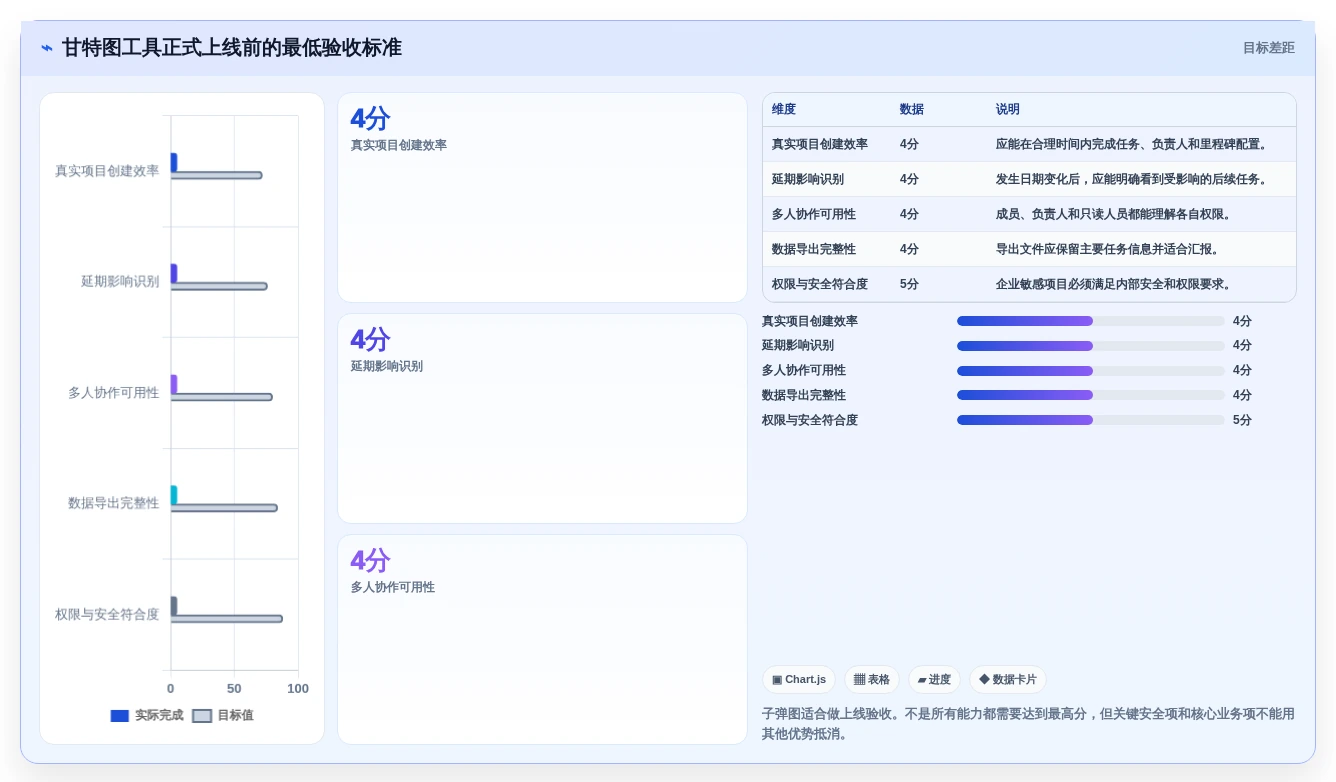The height and width of the screenshot is (782, 1336).
Task: Click the 5分 cell in the table
Action: click(909, 285)
